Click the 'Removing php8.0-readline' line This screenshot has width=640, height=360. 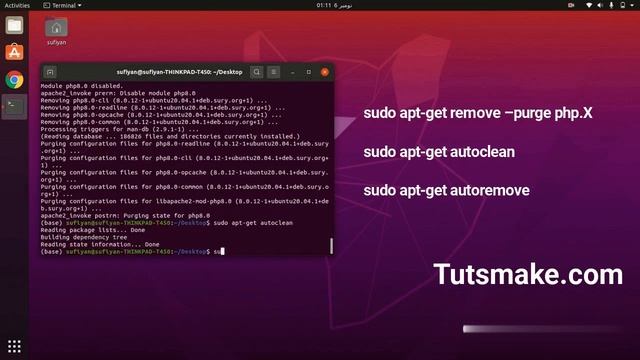click(163, 108)
